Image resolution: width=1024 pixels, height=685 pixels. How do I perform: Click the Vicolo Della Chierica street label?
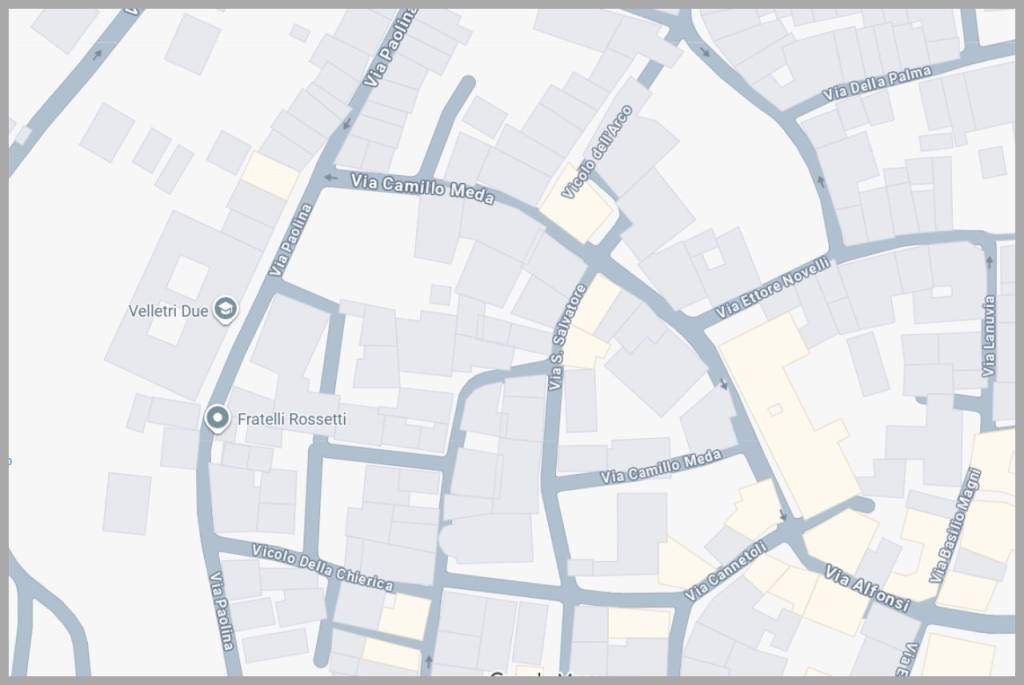tap(322, 566)
